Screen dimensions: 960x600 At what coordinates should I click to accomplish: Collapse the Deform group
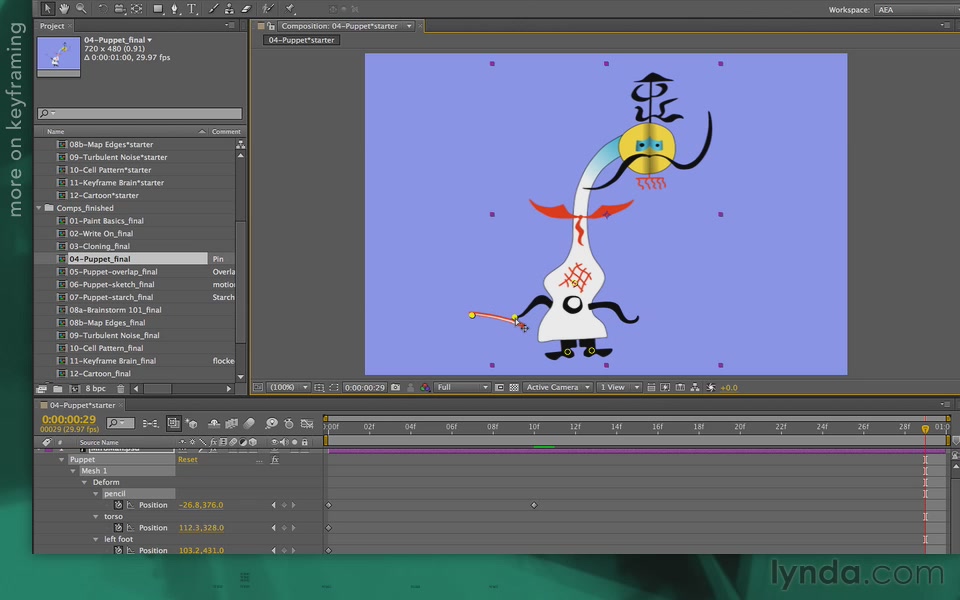click(84, 482)
